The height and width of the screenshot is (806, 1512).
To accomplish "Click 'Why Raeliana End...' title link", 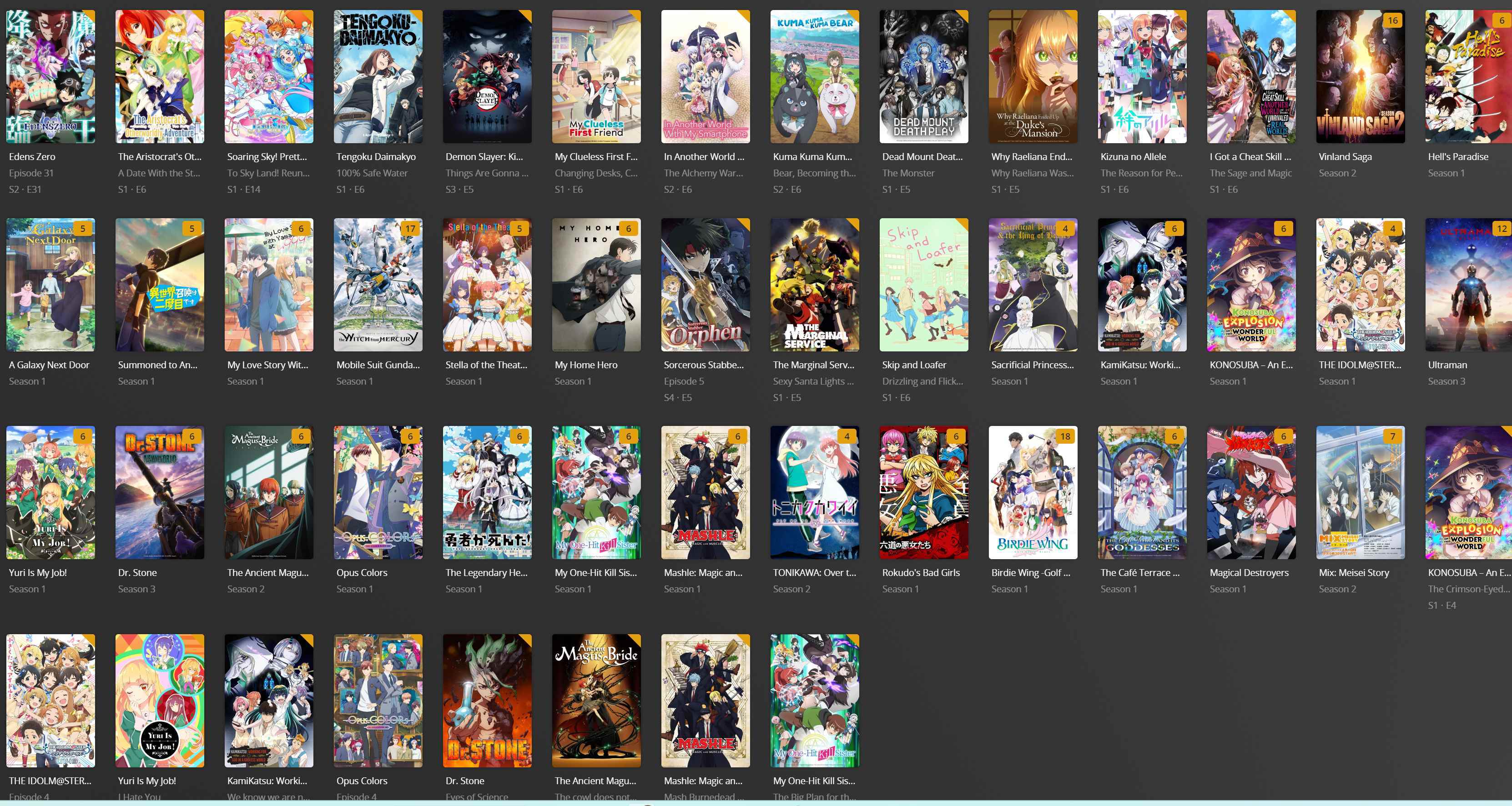I will tap(1032, 157).
